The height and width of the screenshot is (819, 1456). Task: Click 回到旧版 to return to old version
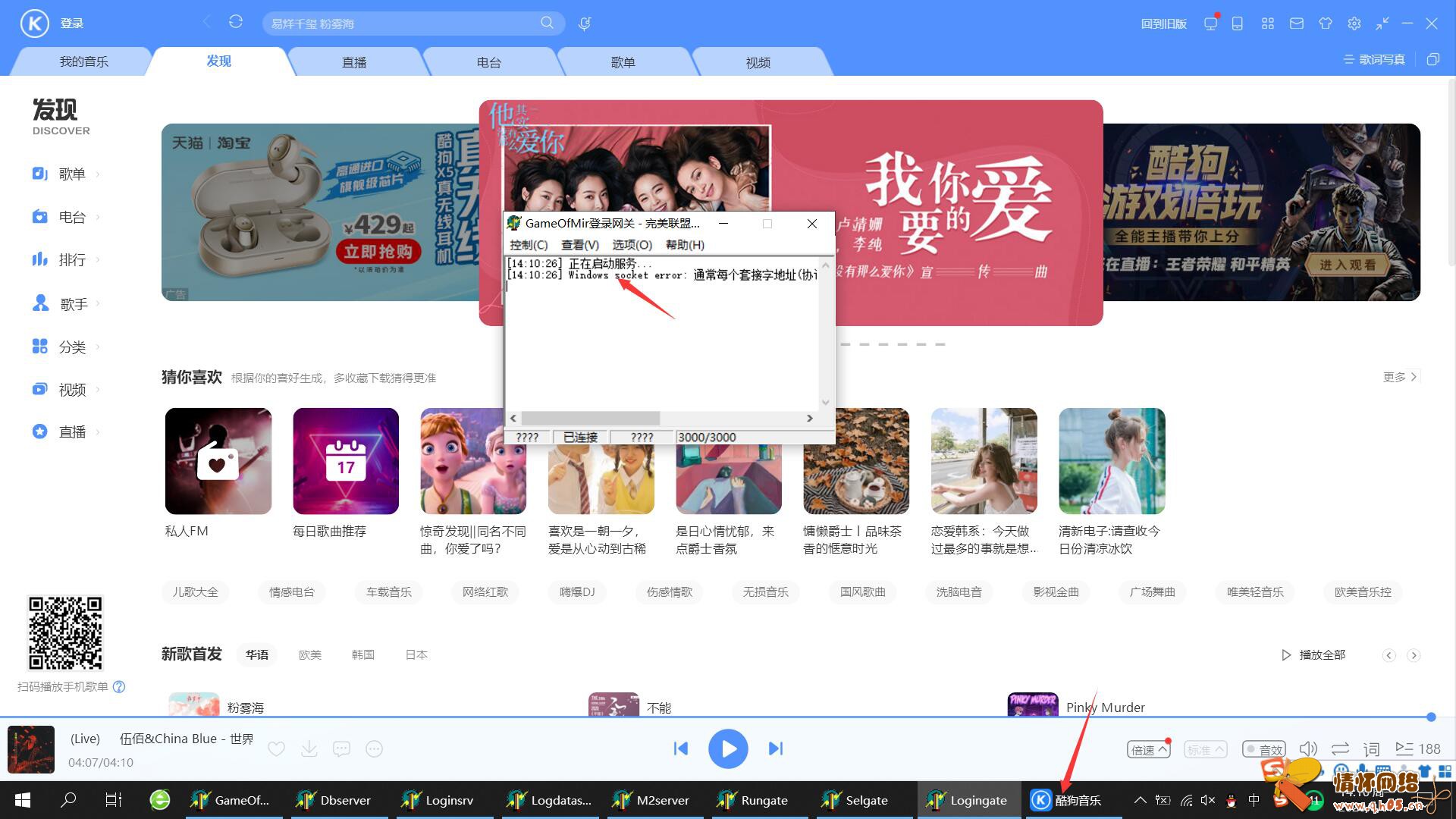pyautogui.click(x=1164, y=24)
